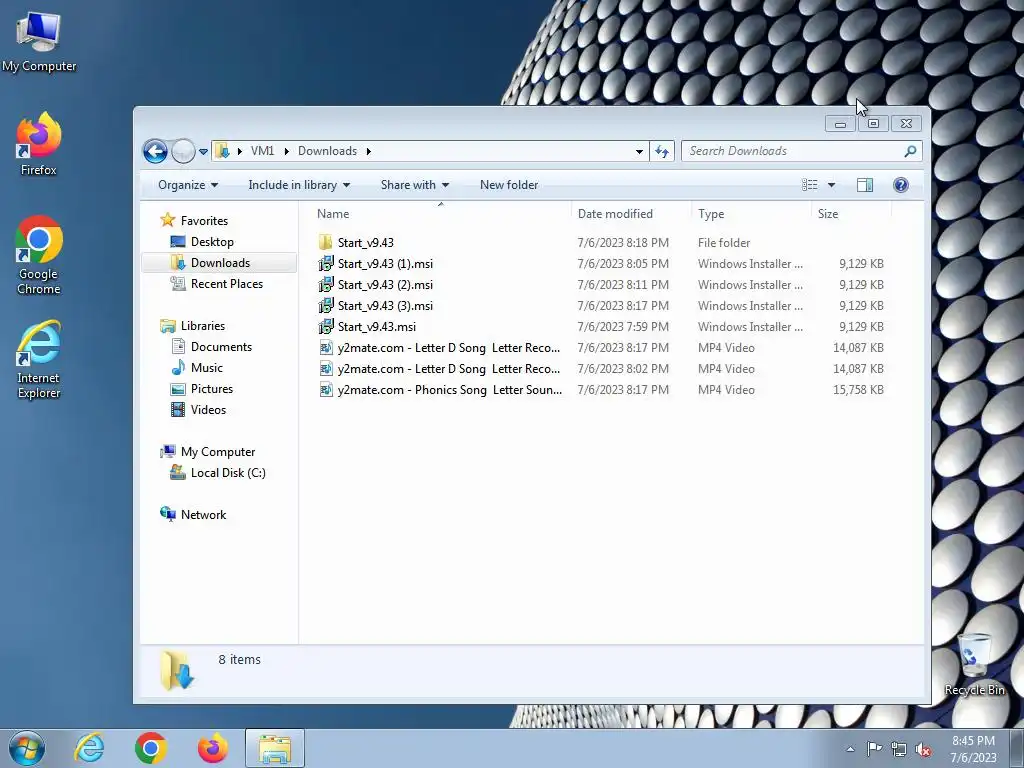This screenshot has width=1024, height=768.
Task: Select Downloads in the navigation pane
Action: coord(220,263)
